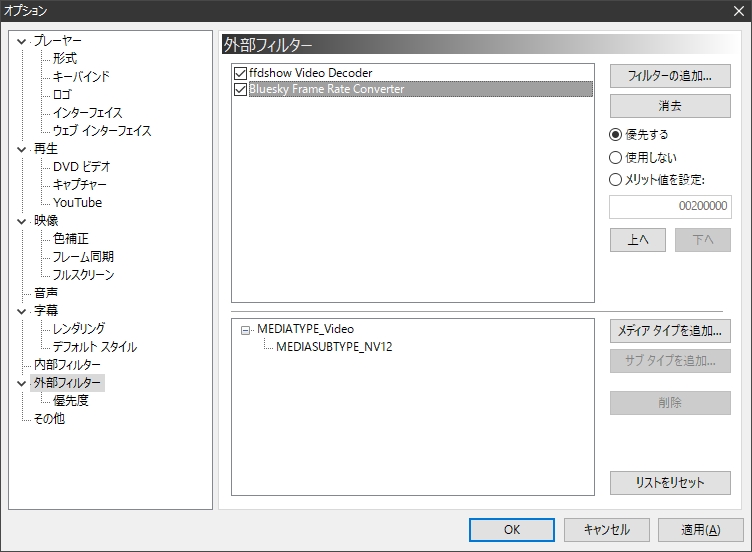Screen dimensions: 752x552
Task: Open the YouTube settings page
Action: [x=77, y=203]
